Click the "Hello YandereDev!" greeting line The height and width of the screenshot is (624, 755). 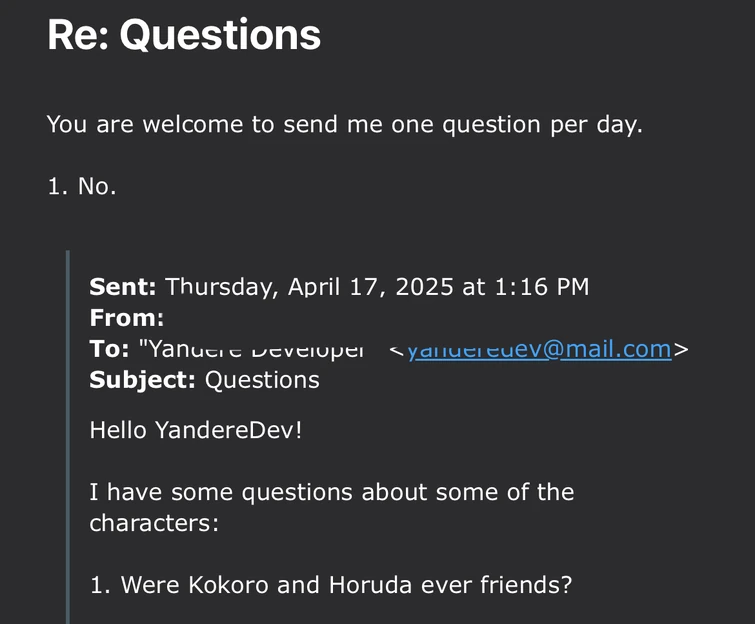pyautogui.click(x=196, y=430)
